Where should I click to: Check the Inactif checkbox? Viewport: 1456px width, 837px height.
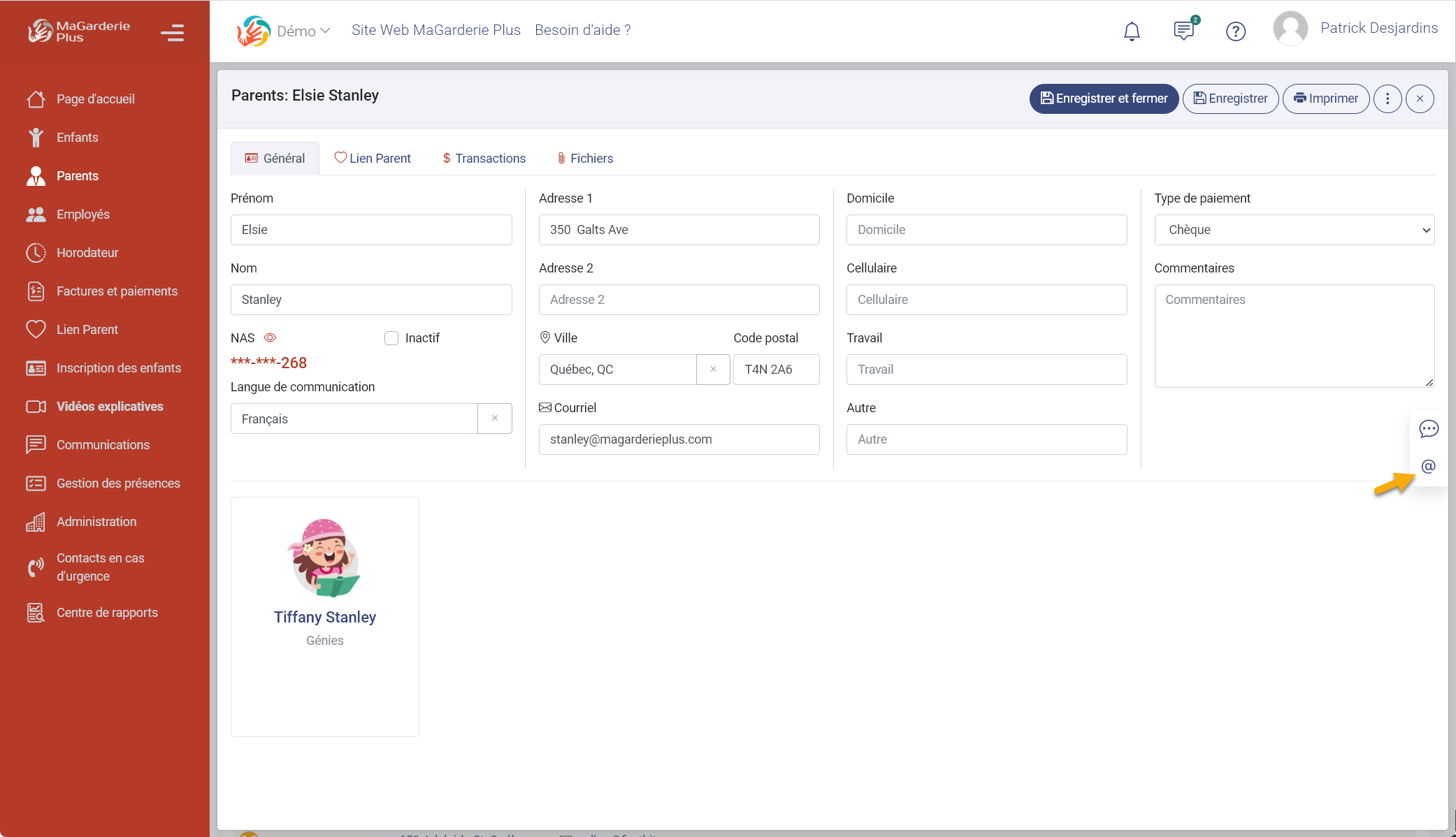click(391, 337)
